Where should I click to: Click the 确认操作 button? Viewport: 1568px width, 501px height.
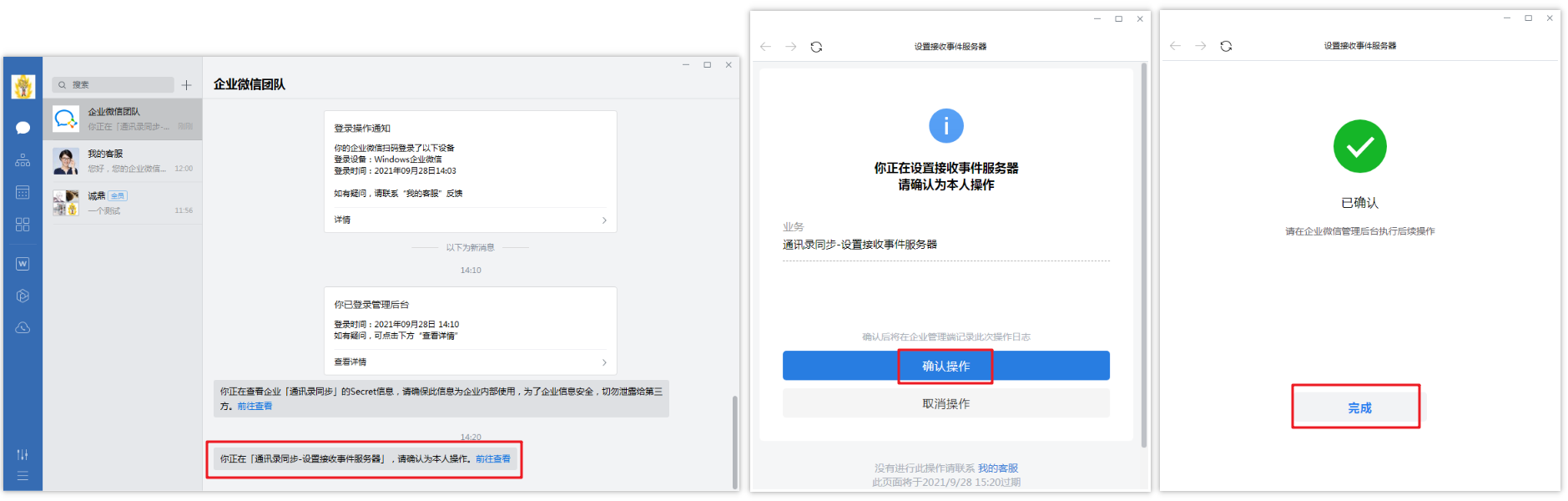pyautogui.click(x=945, y=366)
